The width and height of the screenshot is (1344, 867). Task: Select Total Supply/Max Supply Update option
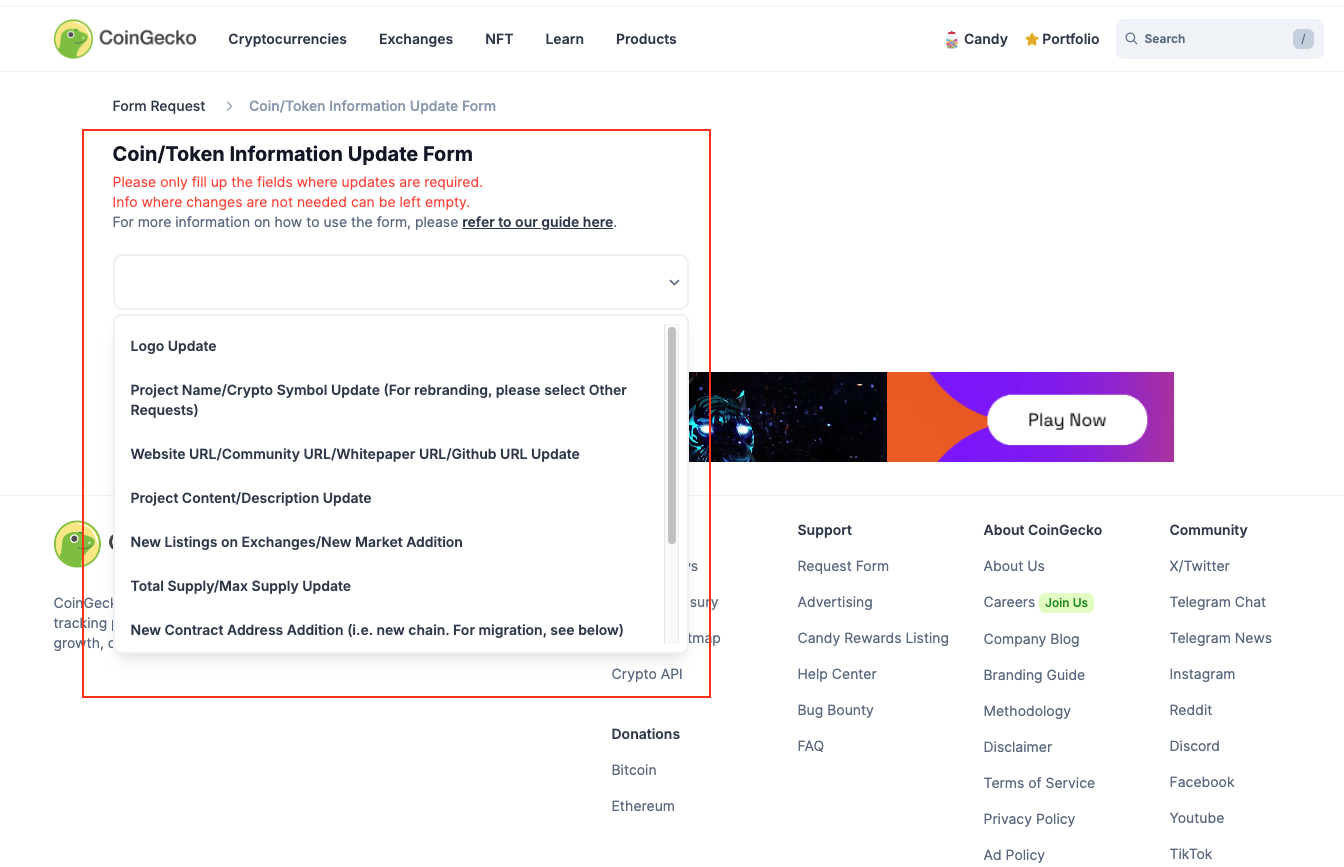pos(390,586)
